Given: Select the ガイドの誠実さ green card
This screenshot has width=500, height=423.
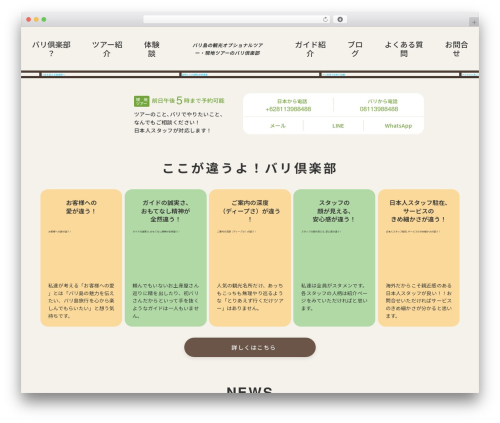Looking at the screenshot, I should coord(166,258).
